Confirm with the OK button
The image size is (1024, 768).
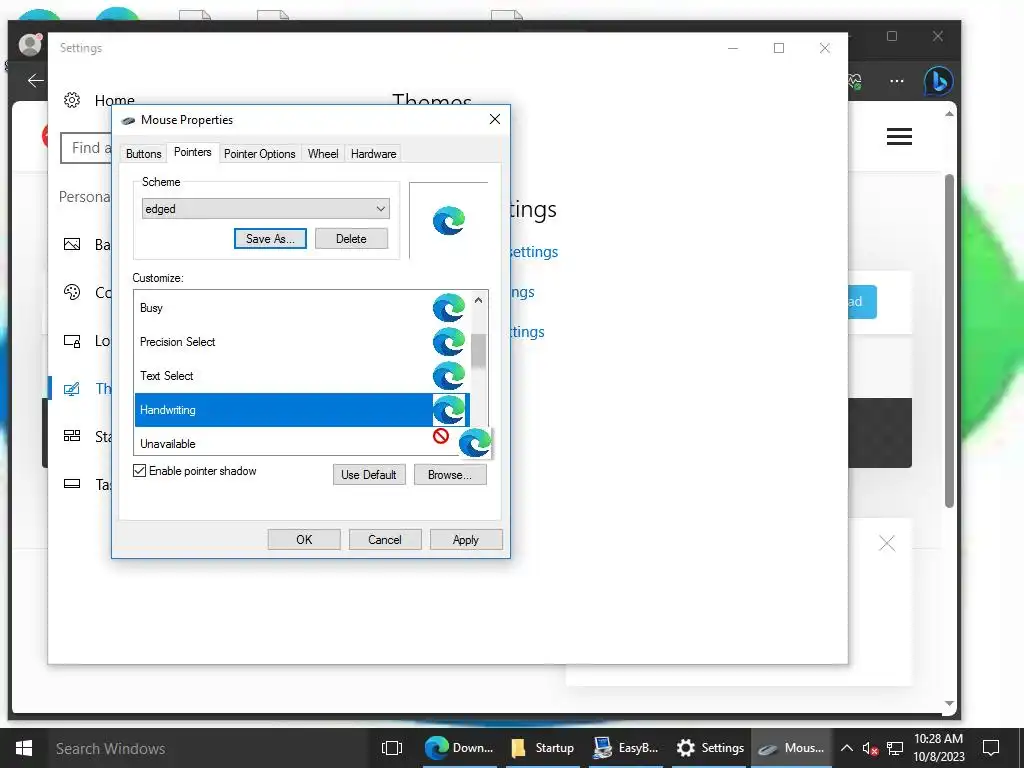pos(304,539)
